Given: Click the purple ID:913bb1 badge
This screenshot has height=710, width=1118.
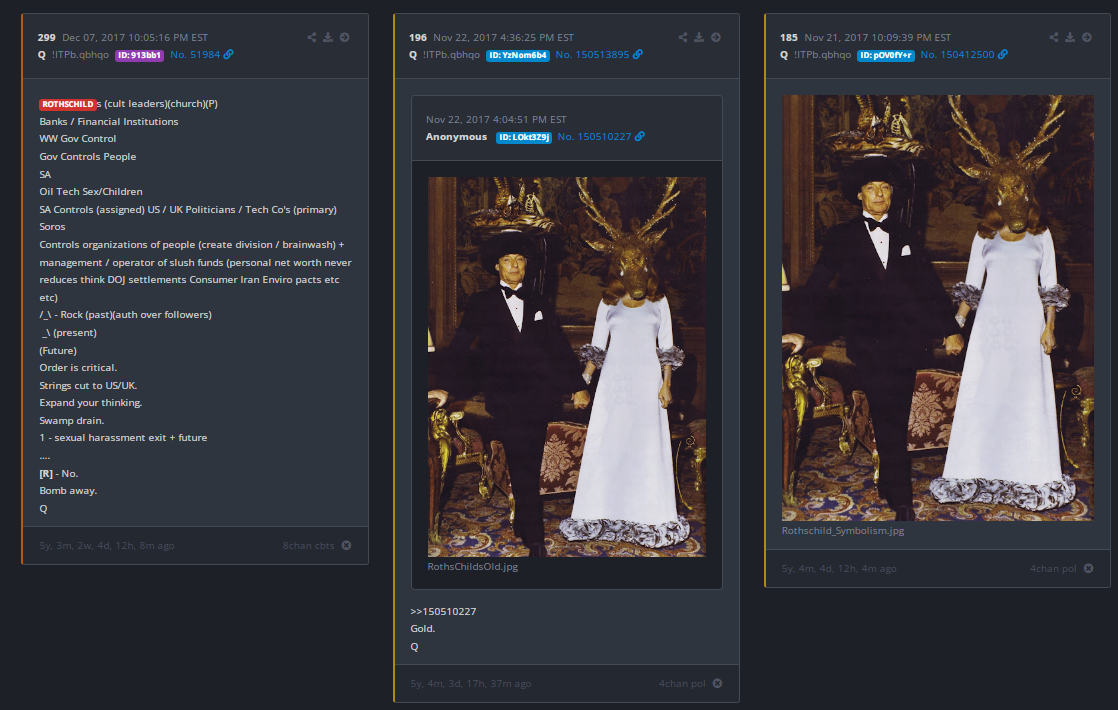Looking at the screenshot, I should click(140, 55).
